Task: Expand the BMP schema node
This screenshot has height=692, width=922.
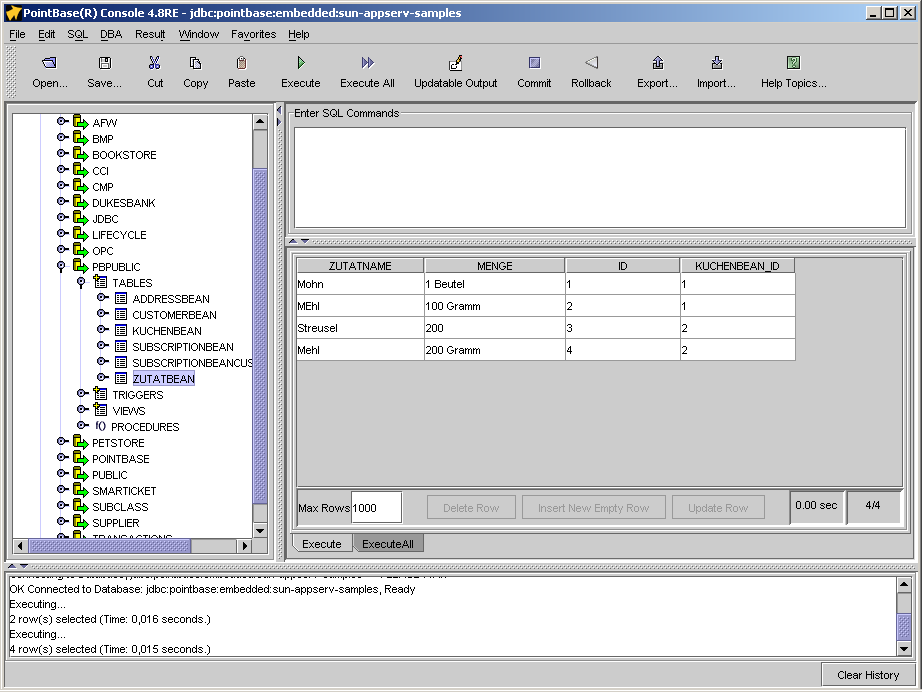Action: (x=62, y=137)
